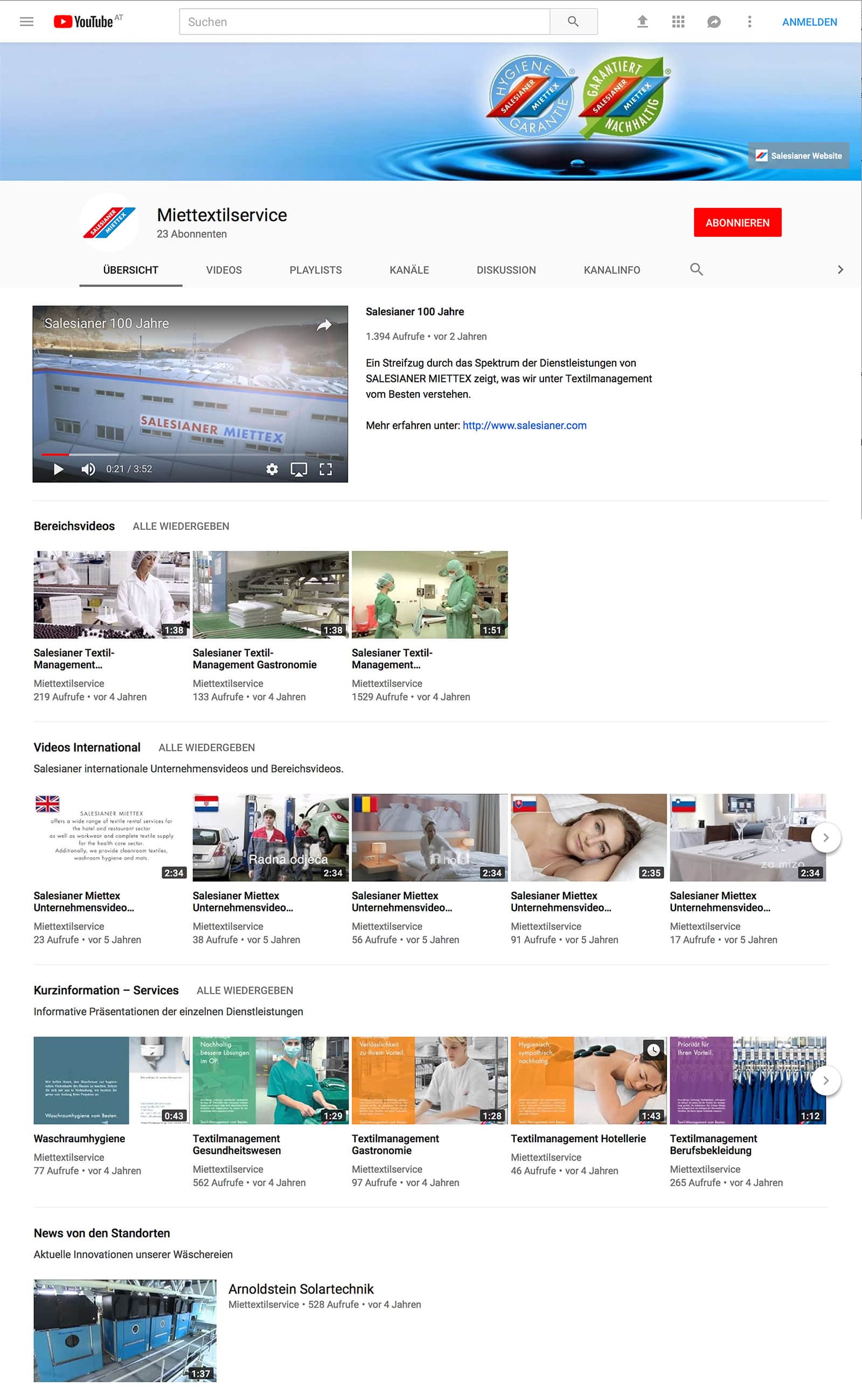
Task: Open the 1:51 surgical Textil-Management thumbnail
Action: click(x=429, y=594)
